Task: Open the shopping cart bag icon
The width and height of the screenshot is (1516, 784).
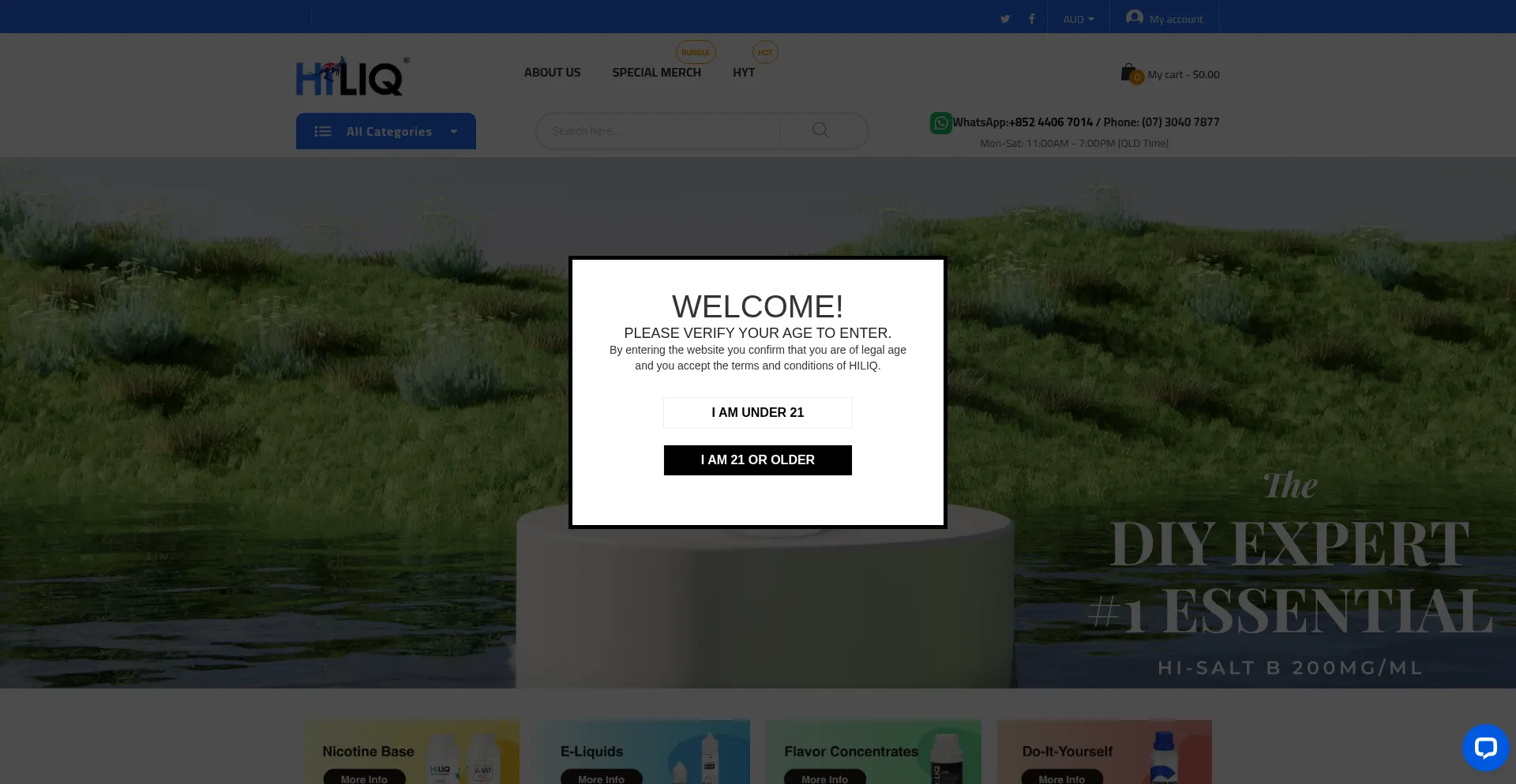Action: (1129, 73)
